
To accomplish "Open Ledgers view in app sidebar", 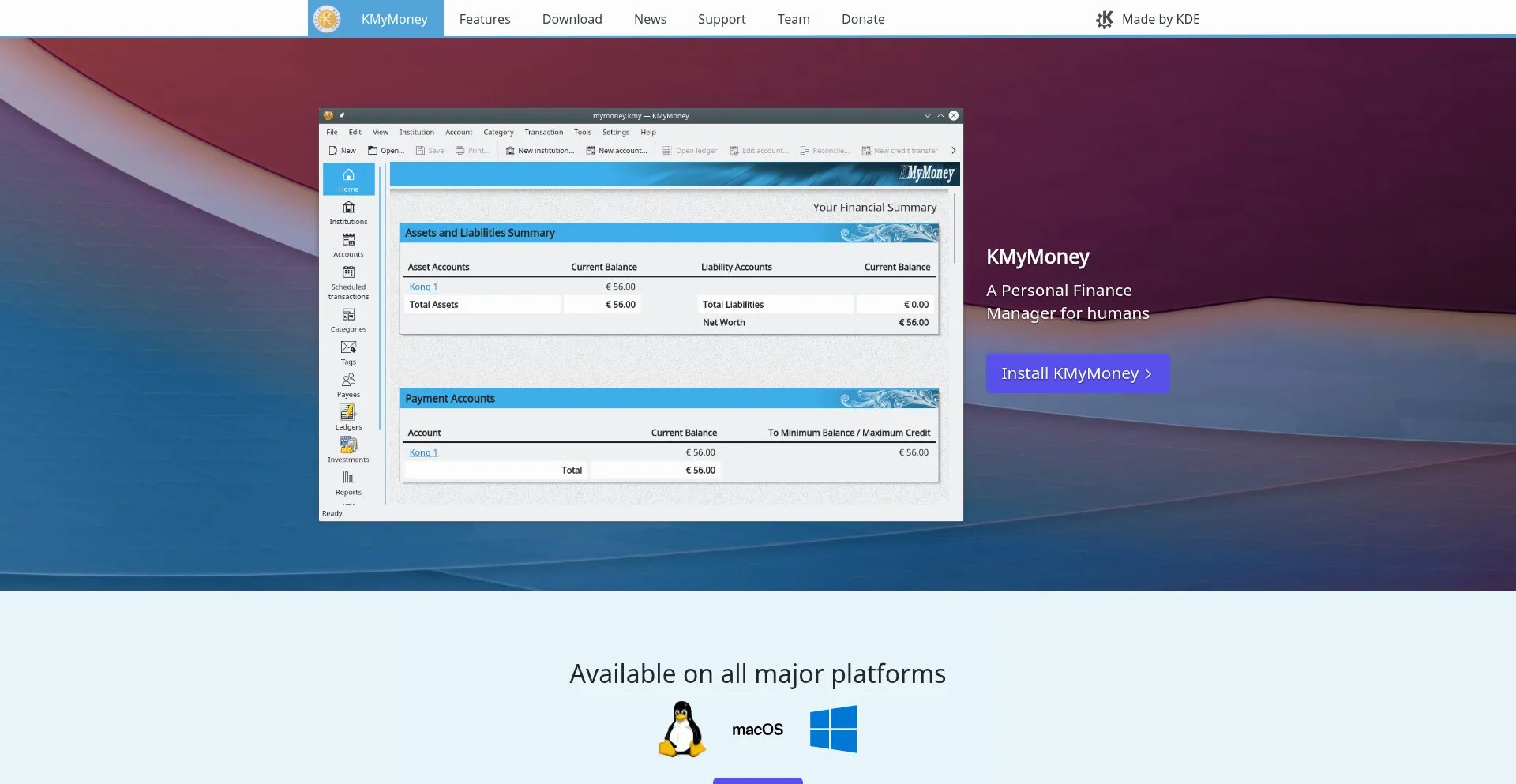I will coord(348,418).
